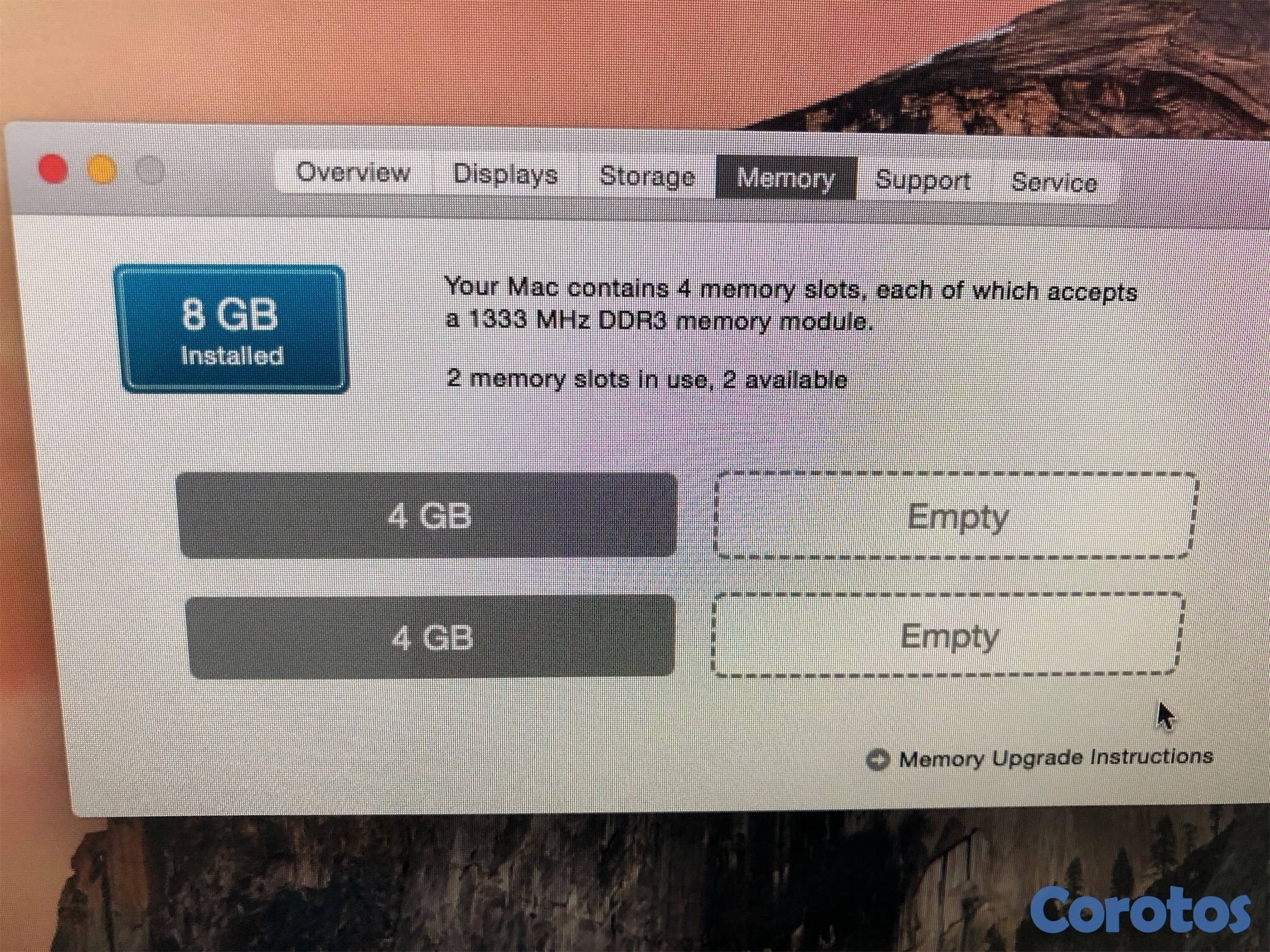Click the 8 GB Installed badge
This screenshot has width=1270, height=952.
pyautogui.click(x=231, y=329)
